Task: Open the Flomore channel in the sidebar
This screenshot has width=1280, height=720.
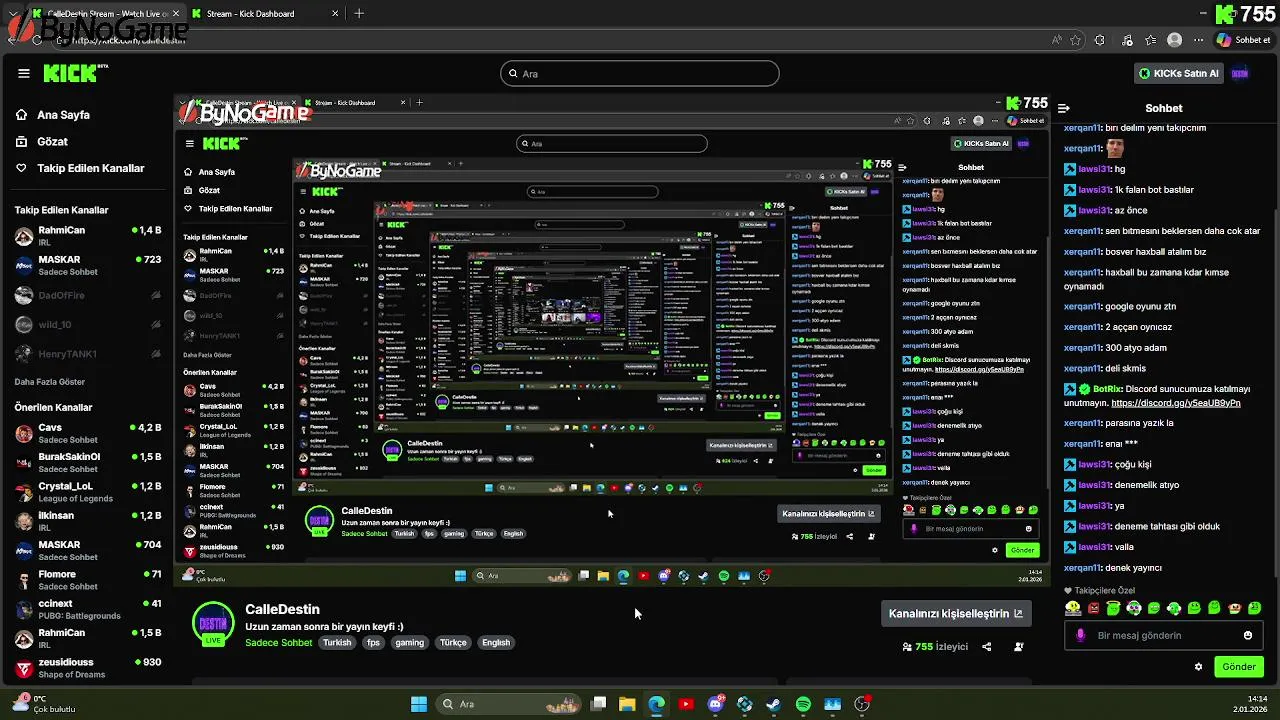Action: [88, 580]
